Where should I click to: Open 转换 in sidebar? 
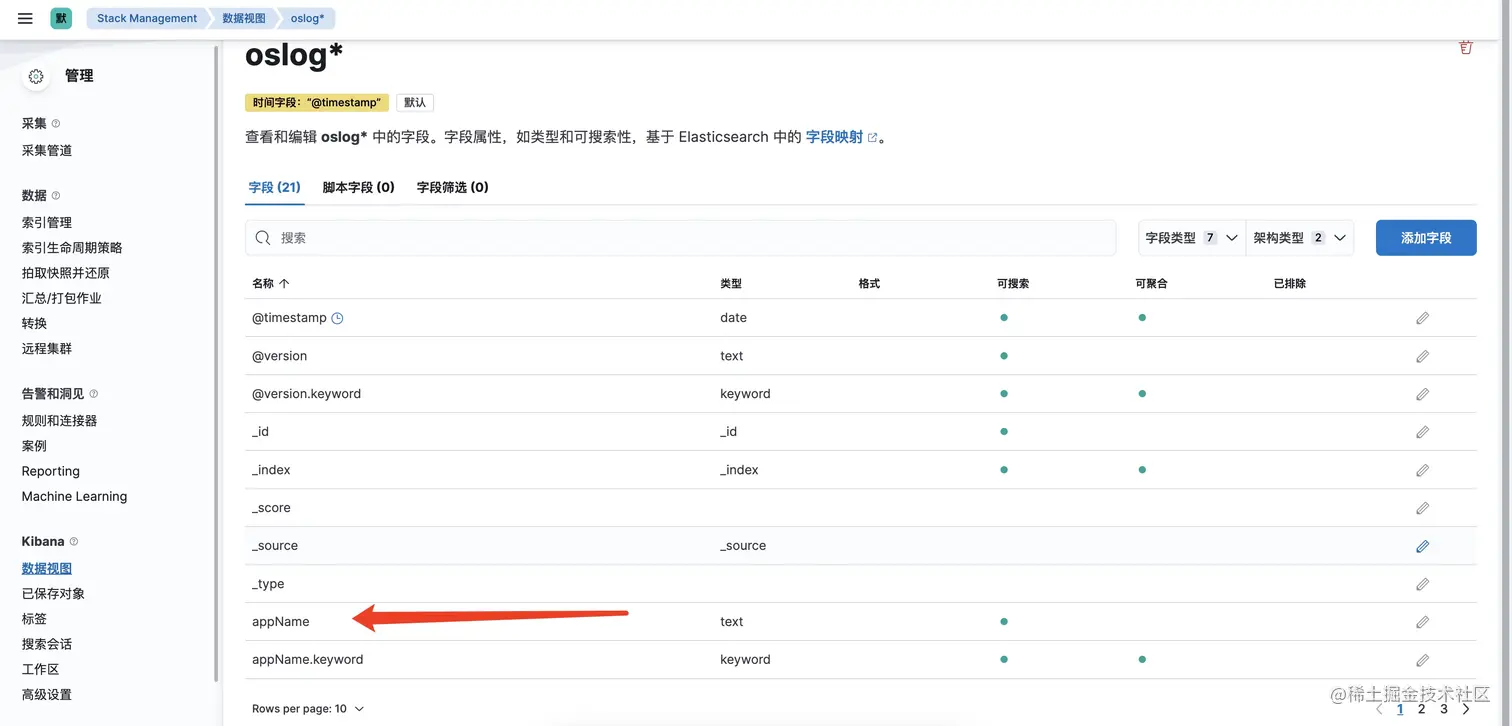(x=34, y=323)
